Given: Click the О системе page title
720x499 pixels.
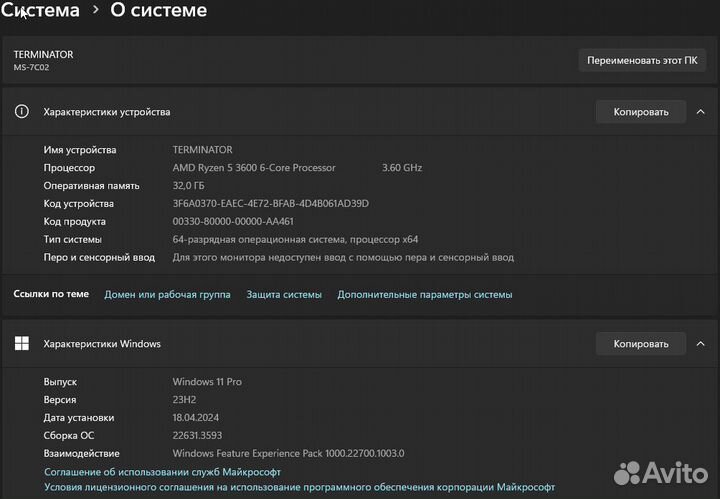Looking at the screenshot, I should pos(158,11).
